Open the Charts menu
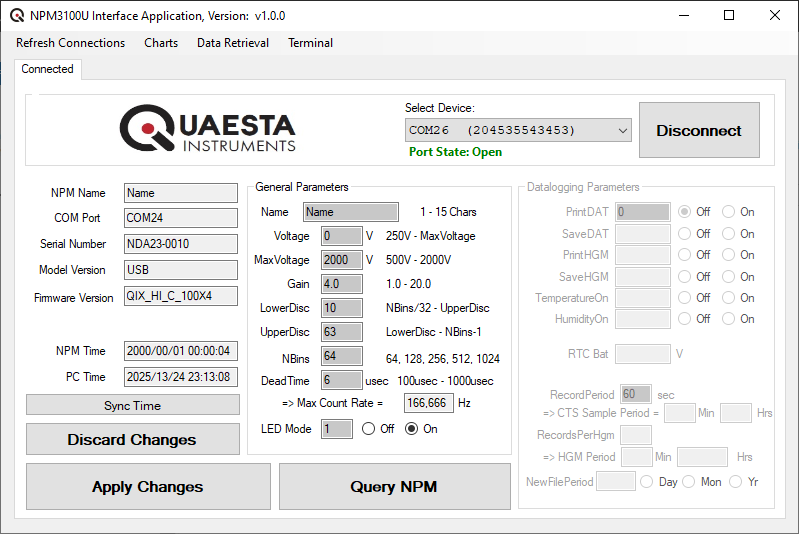Screen dimensions: 799x534 click(x=161, y=43)
